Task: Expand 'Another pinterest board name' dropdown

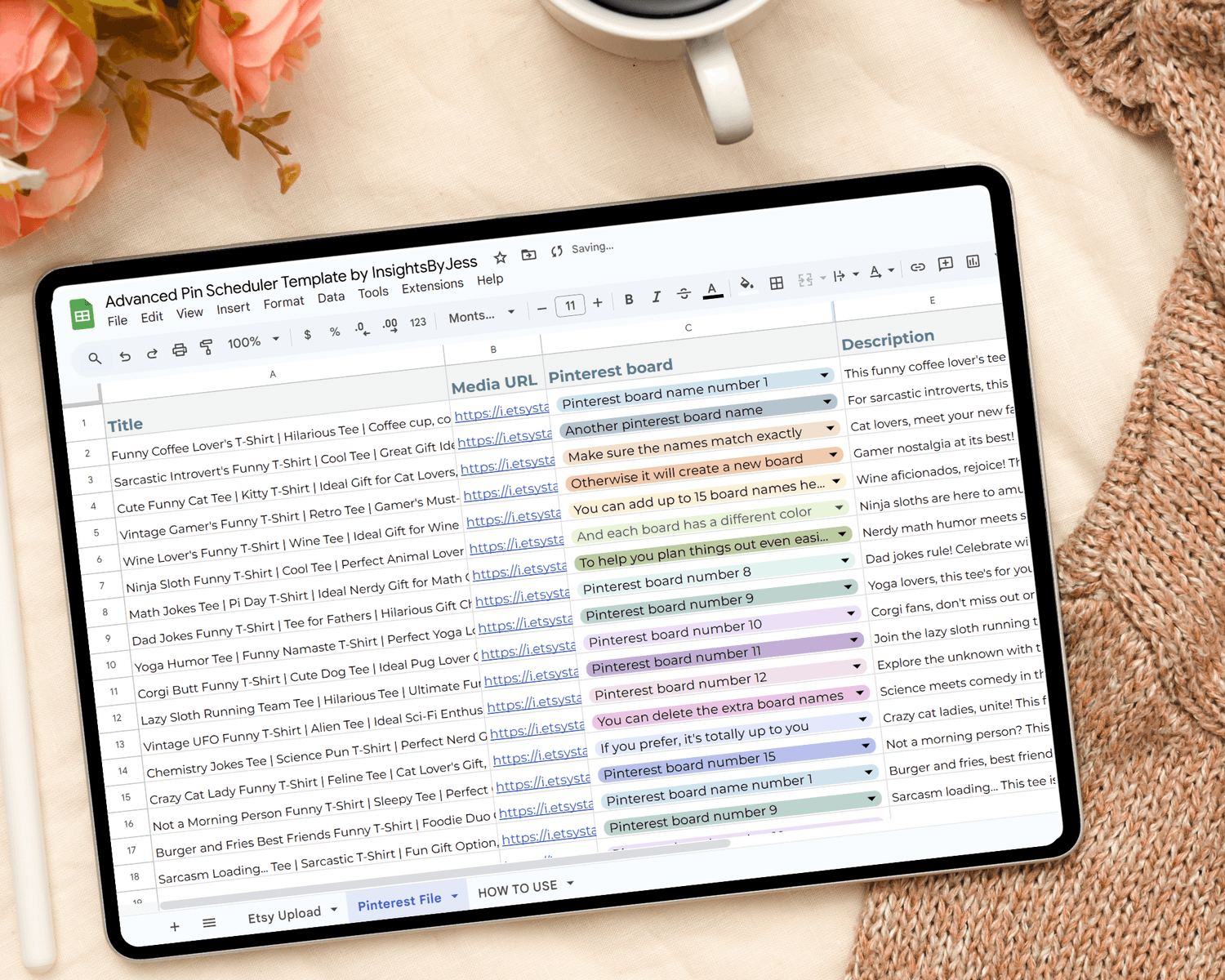Action: [828, 401]
